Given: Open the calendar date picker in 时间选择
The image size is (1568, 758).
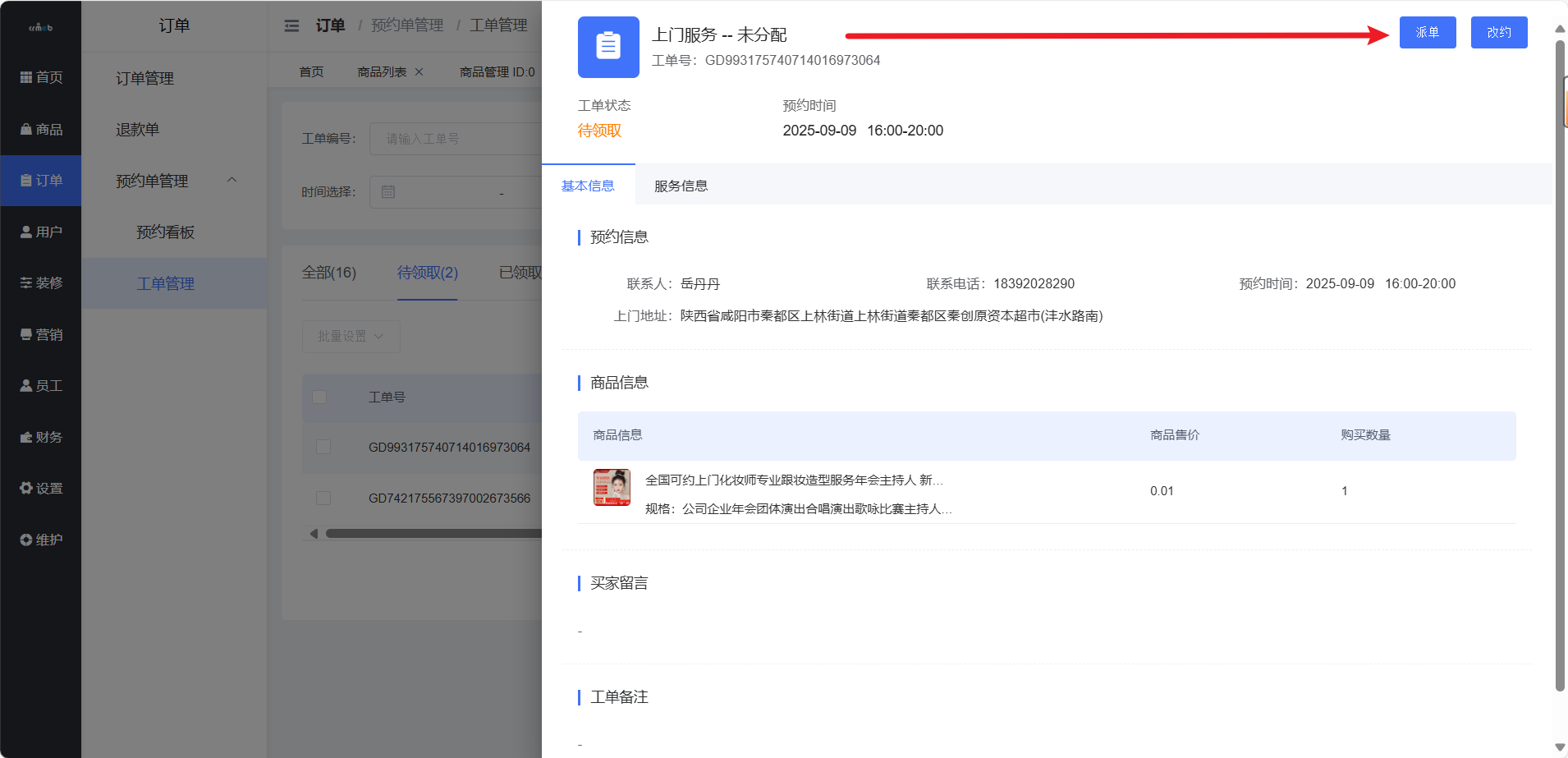Looking at the screenshot, I should pyautogui.click(x=388, y=191).
